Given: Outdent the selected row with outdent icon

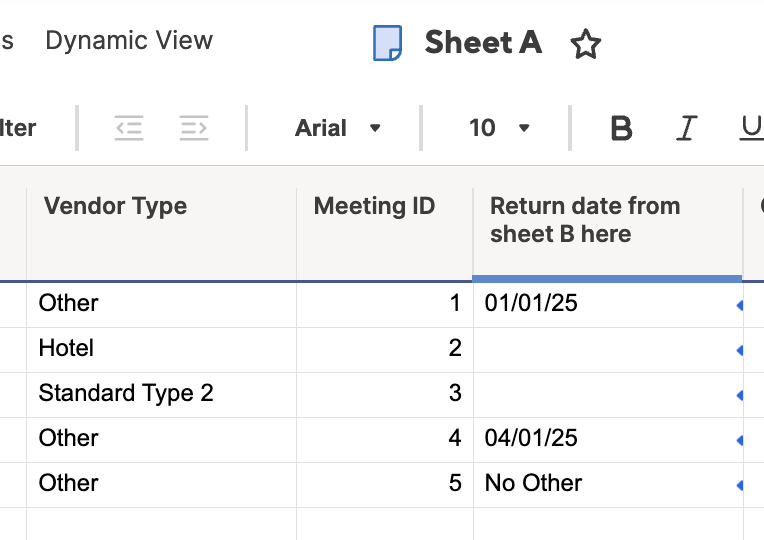Looking at the screenshot, I should coord(129,128).
